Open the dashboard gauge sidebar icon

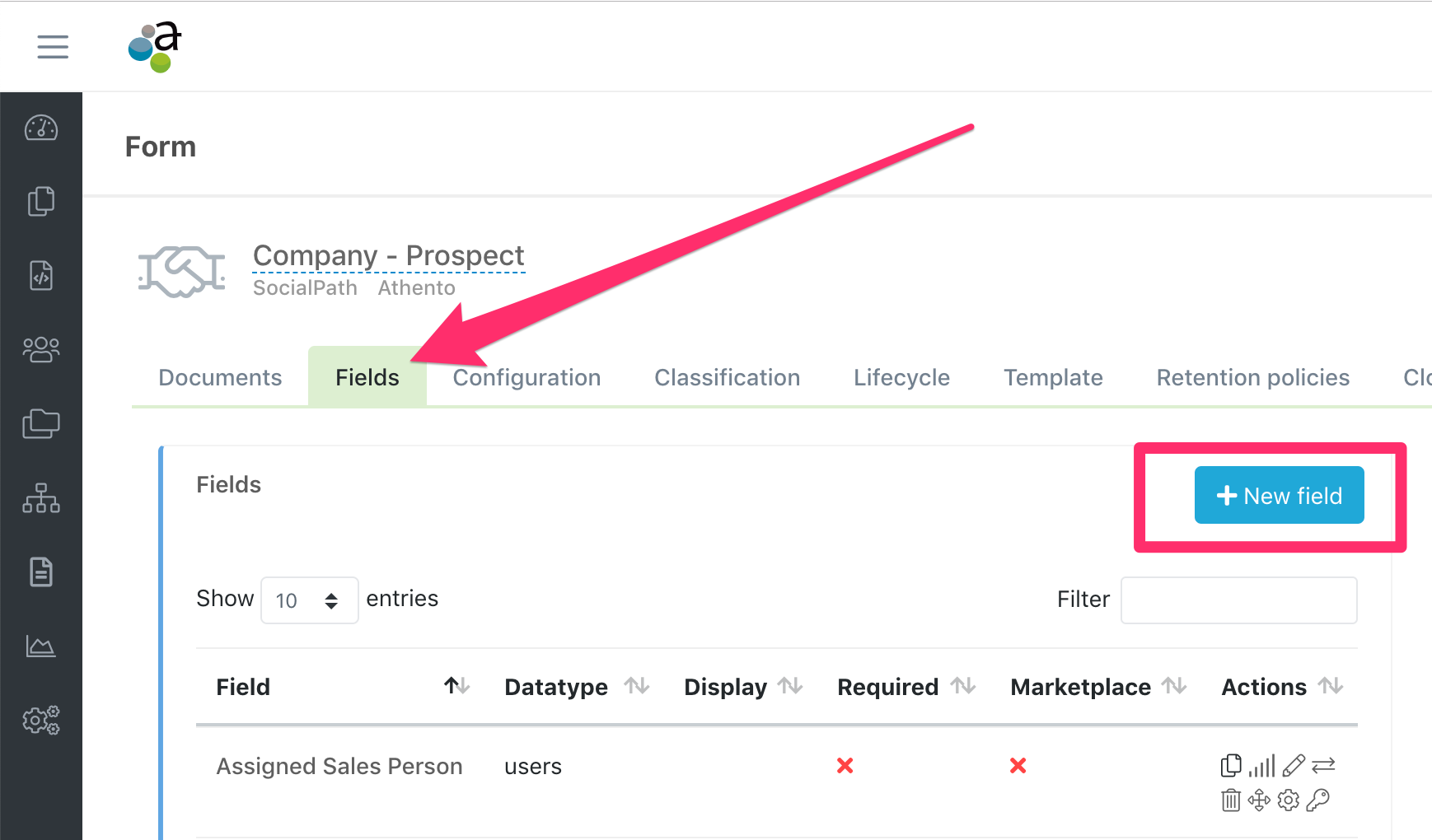(x=41, y=128)
